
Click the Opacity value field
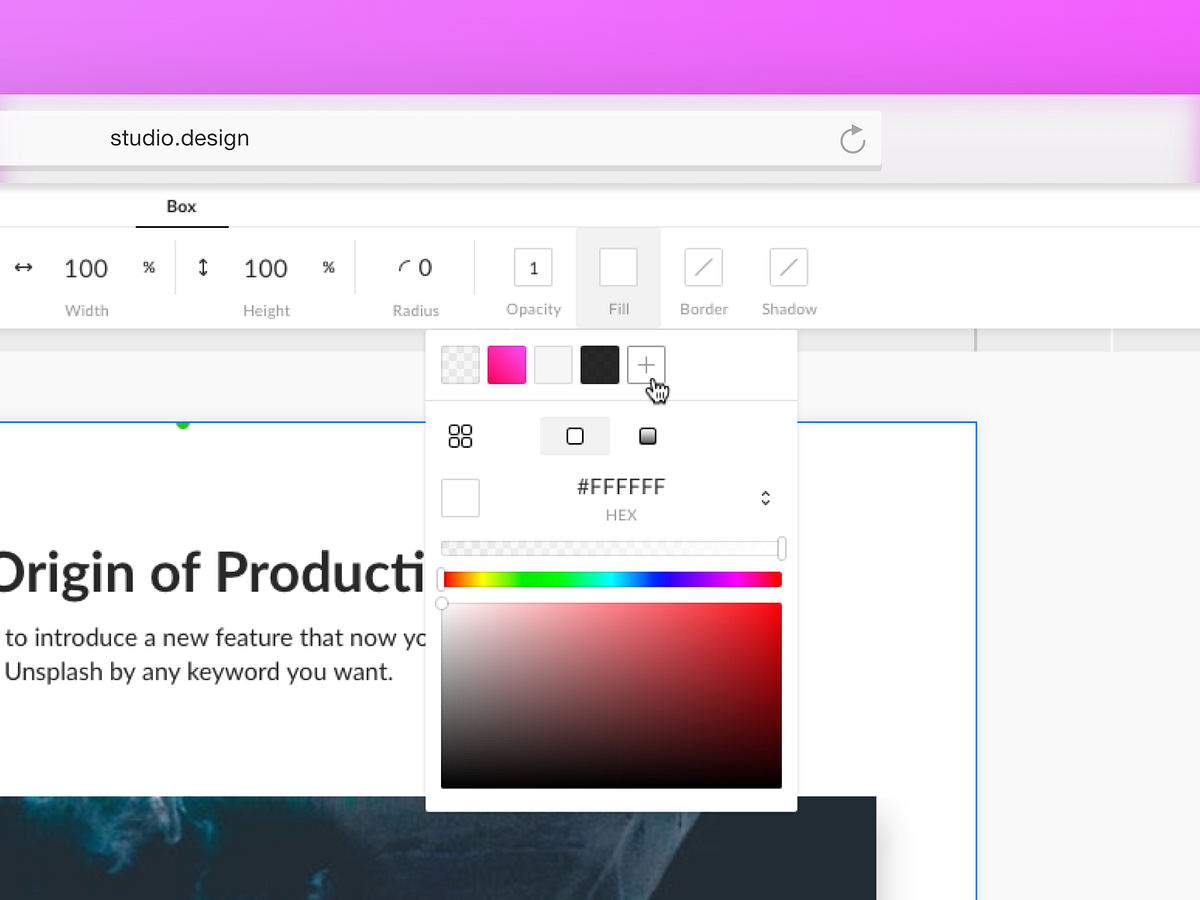pyautogui.click(x=533, y=267)
